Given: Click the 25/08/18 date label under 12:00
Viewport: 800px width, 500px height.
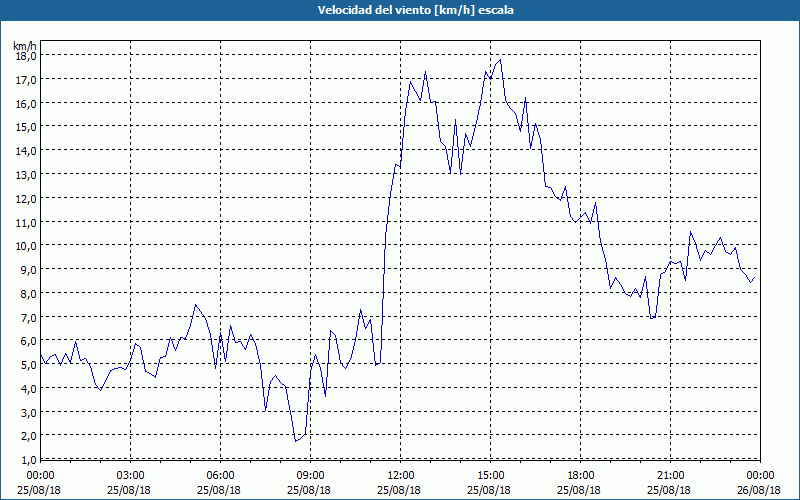Looking at the screenshot, I should (x=399, y=490).
